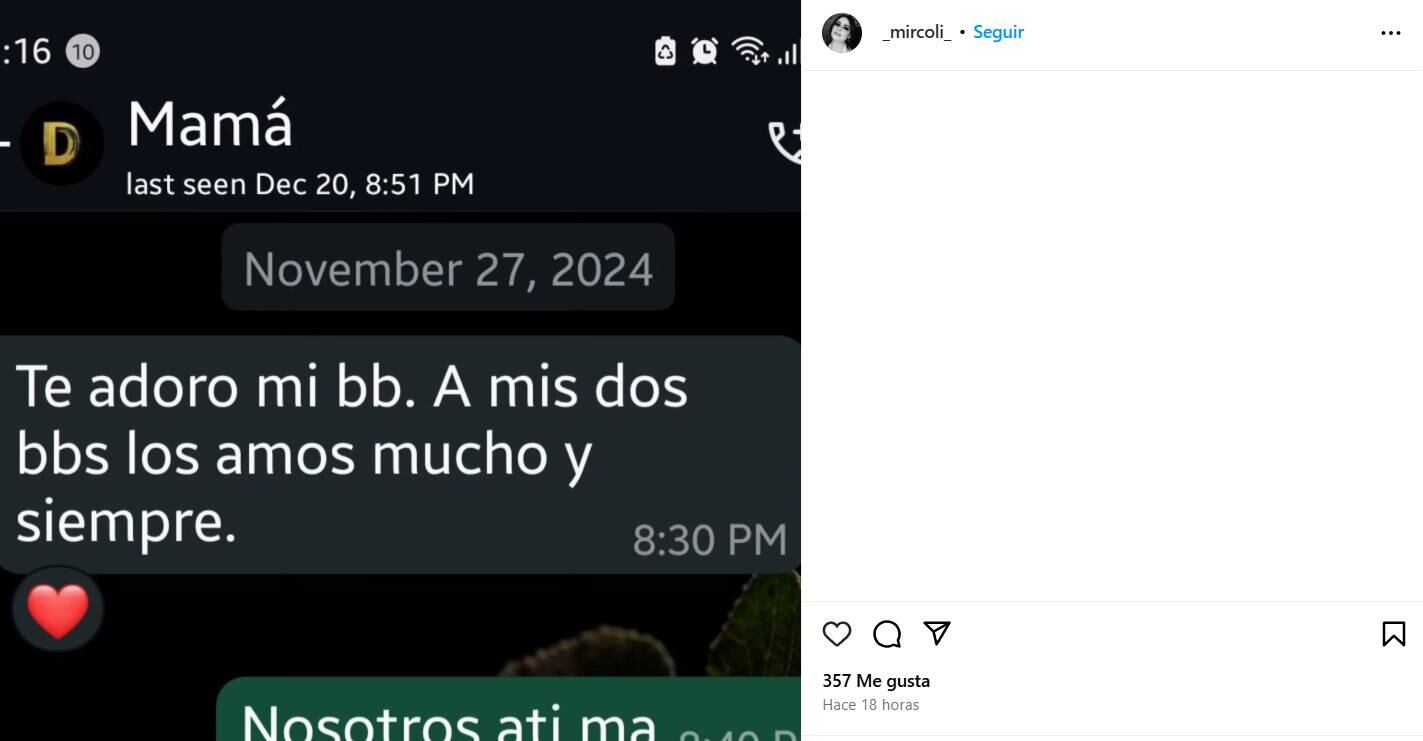The height and width of the screenshot is (741, 1423).
Task: Open the Mamá contact avatar with D logo
Action: point(62,144)
